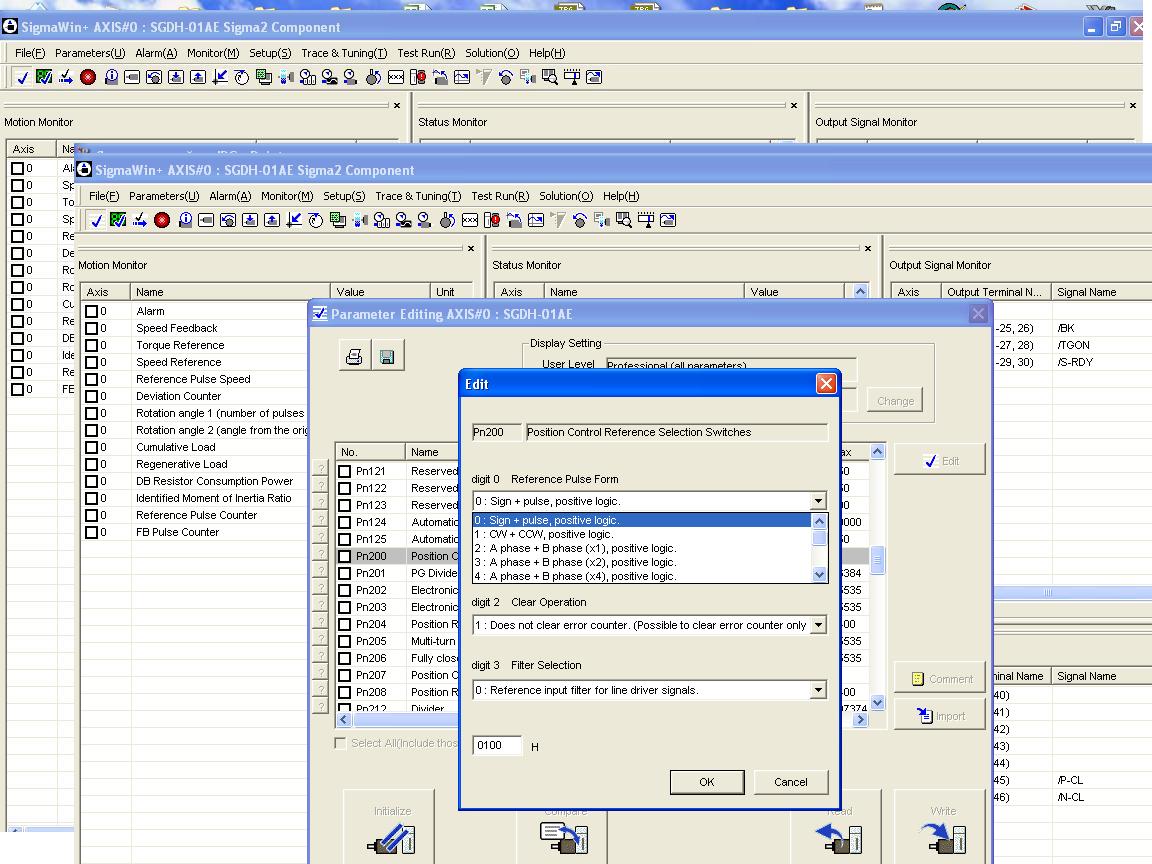Collapse the Reference Pulse Form dropdown arrow
This screenshot has width=1152, height=864.
818,501
